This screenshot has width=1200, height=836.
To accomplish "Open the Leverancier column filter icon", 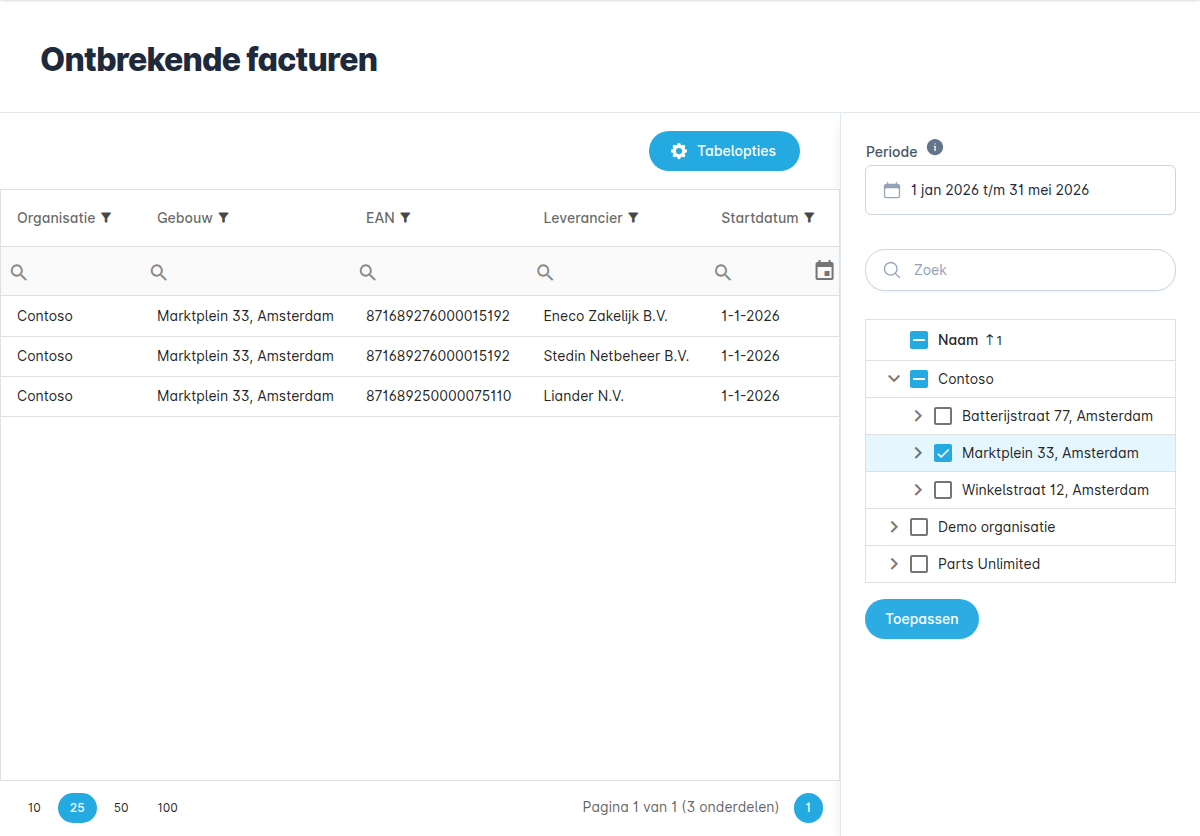I will (634, 218).
